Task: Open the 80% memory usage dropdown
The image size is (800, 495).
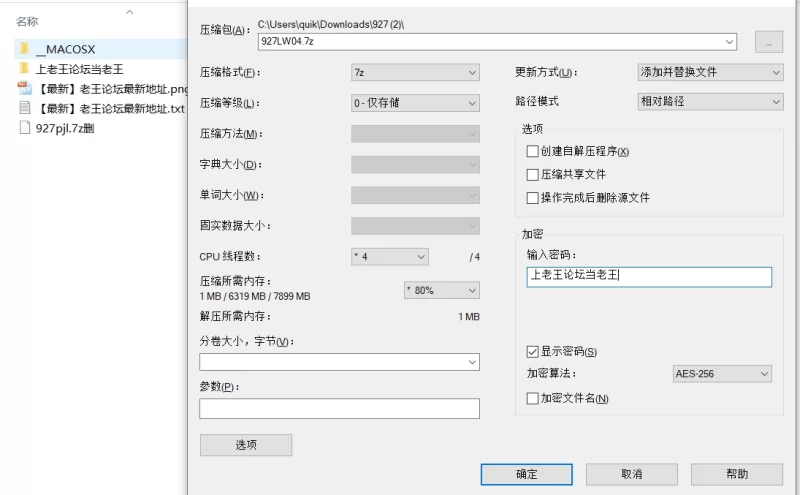Action: [442, 290]
